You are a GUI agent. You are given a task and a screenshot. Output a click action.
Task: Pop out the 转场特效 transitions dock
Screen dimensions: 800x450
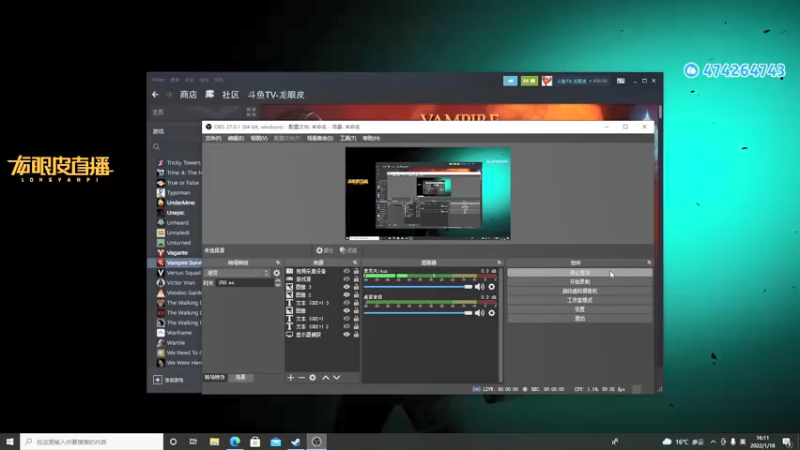[278, 263]
